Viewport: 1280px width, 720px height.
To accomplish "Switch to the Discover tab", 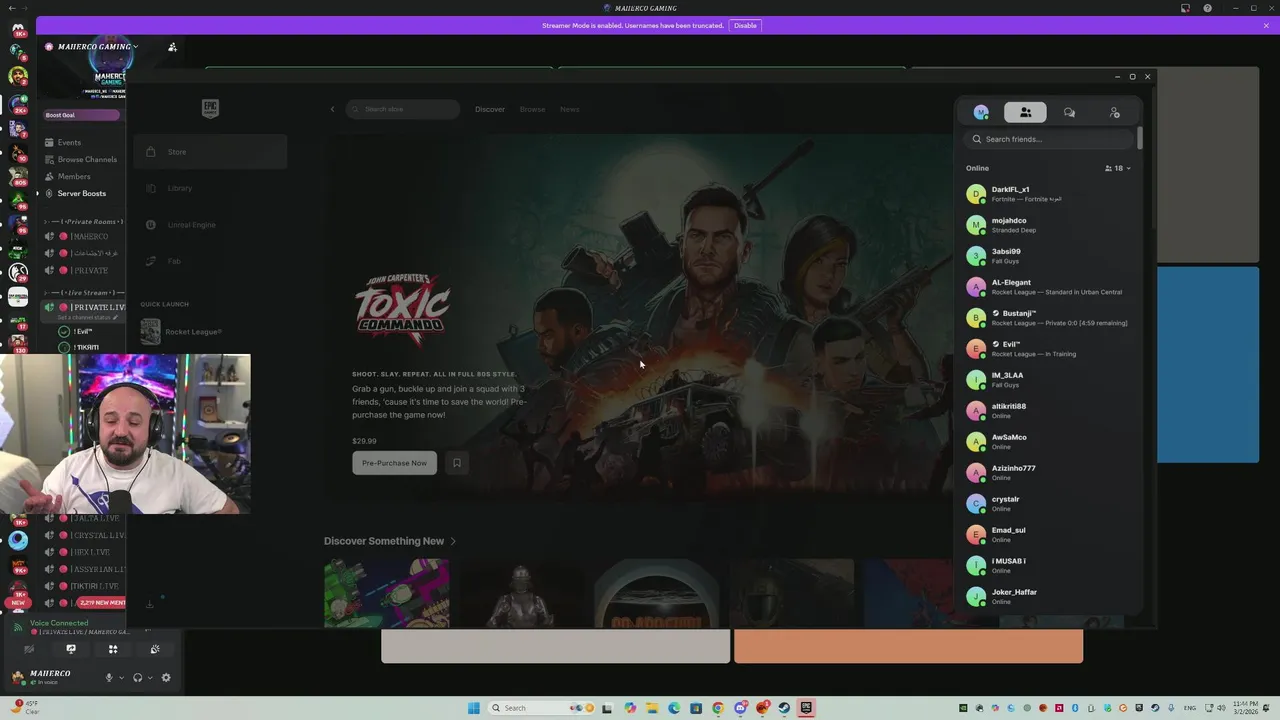I will 490,109.
